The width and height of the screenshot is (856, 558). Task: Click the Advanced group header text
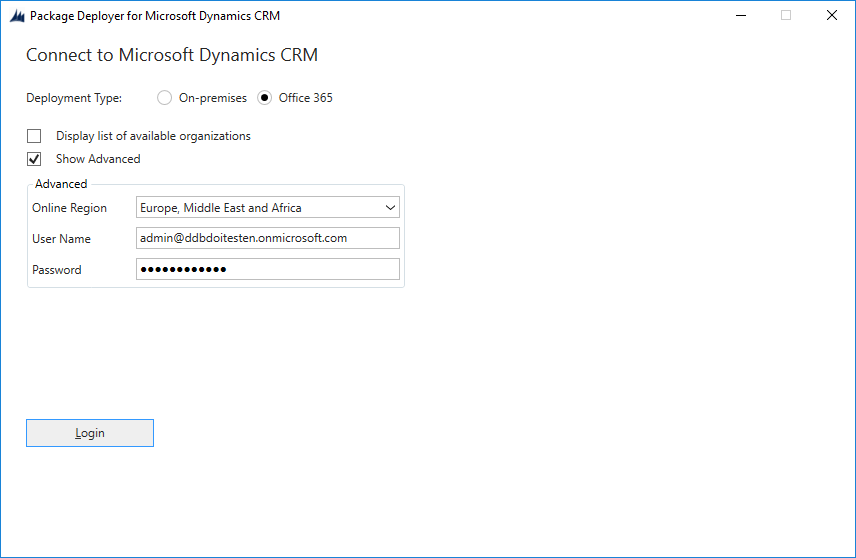click(61, 184)
